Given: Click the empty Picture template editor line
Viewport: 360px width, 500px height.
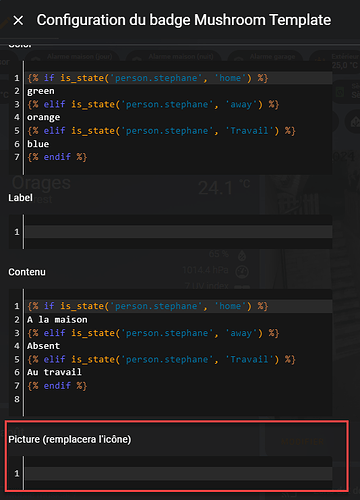Looking at the screenshot, I should click(179, 473).
